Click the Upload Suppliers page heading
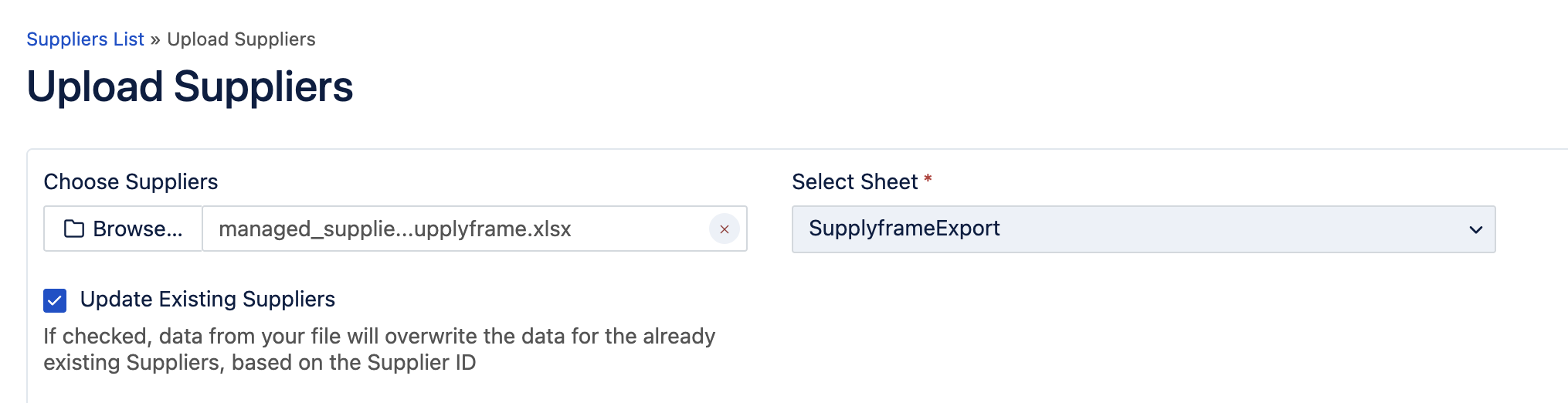Viewport: 1568px width, 403px height. [190, 86]
